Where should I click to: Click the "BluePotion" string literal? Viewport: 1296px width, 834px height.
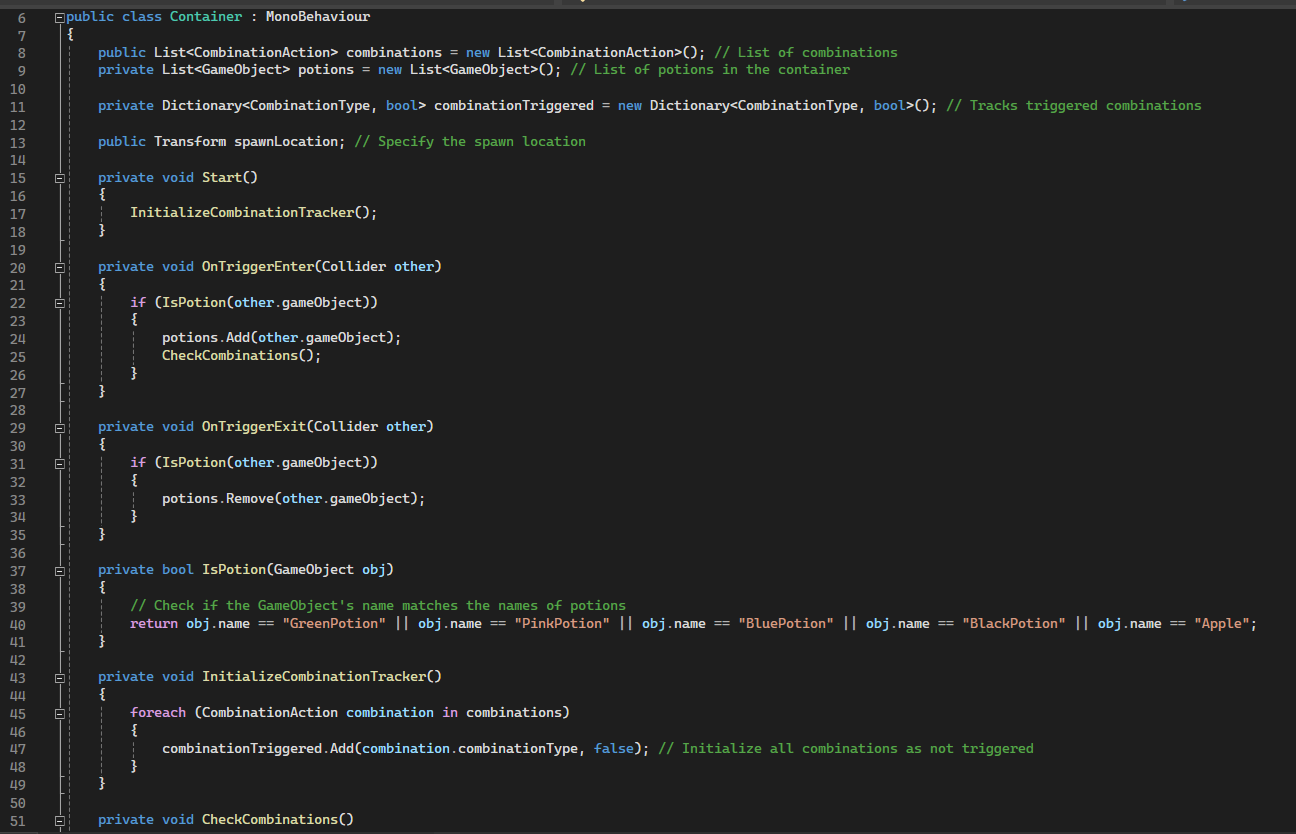pyautogui.click(x=786, y=624)
